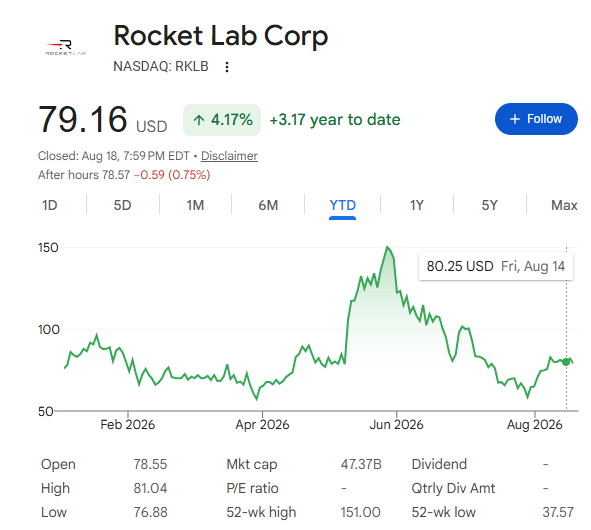The height and width of the screenshot is (530, 591).
Task: Select the 6M time range tab
Action: tap(268, 205)
